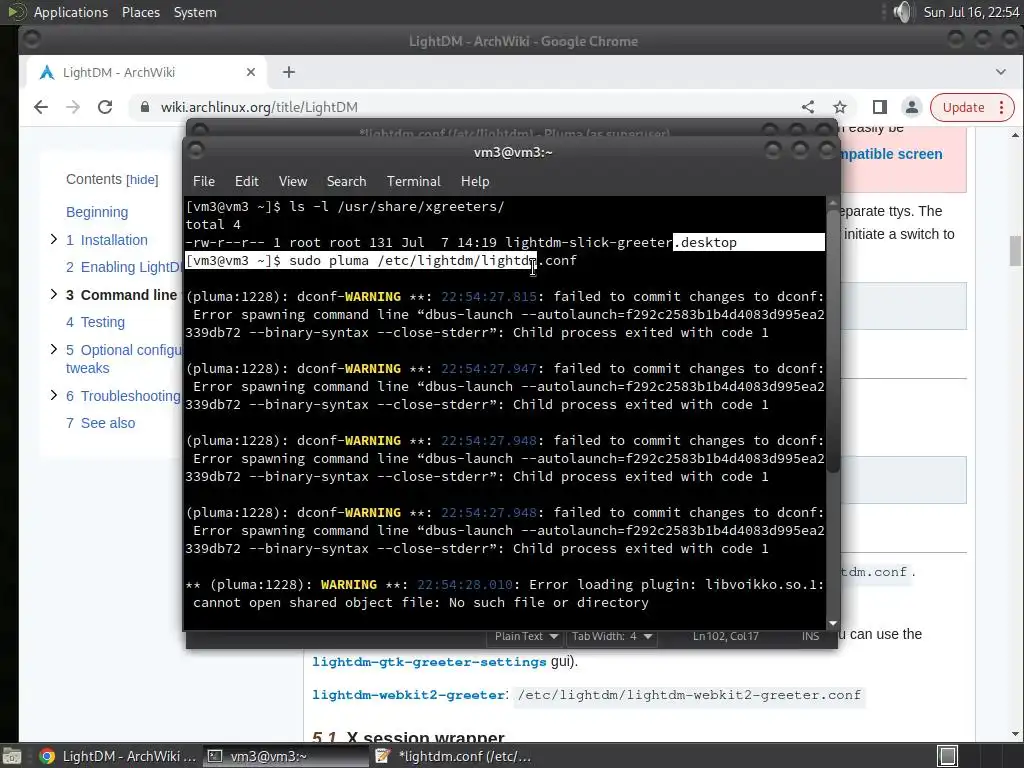Expand the Optional configuration section chevron
This screenshot has height=768, width=1024.
click(54, 349)
